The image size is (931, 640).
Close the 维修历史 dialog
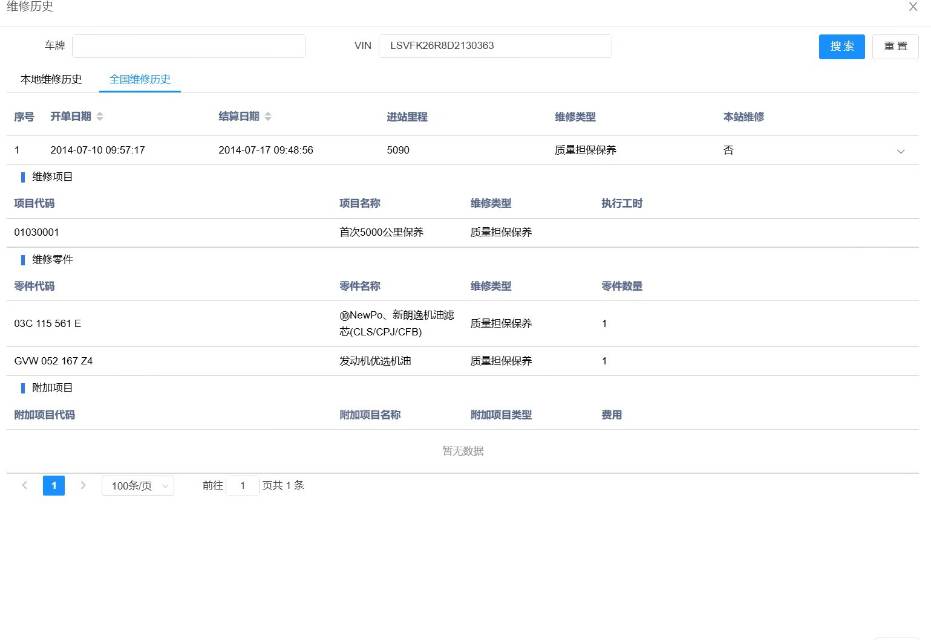[x=913, y=7]
